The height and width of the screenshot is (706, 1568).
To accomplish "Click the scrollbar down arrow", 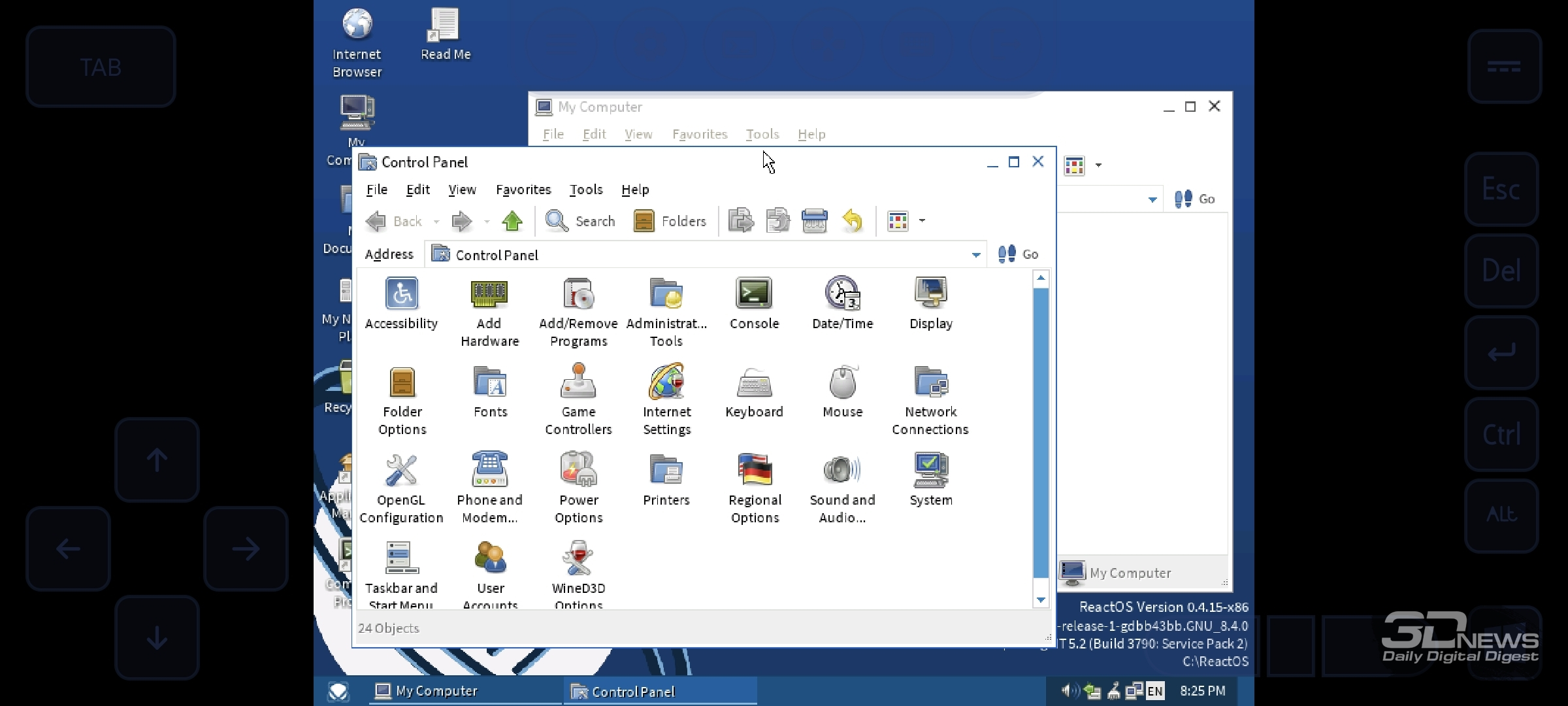I will coord(1041,599).
